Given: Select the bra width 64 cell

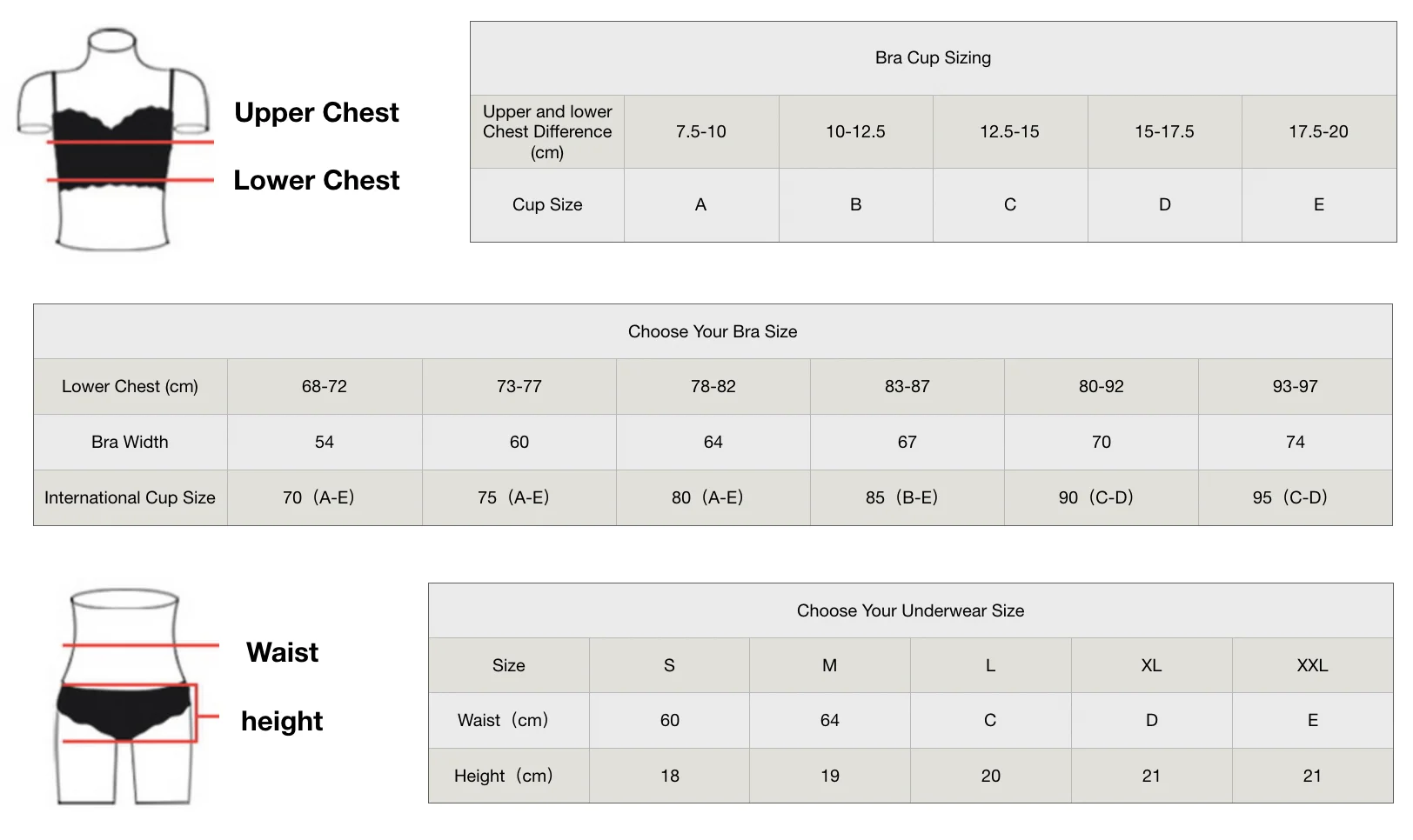Looking at the screenshot, I should [x=713, y=442].
